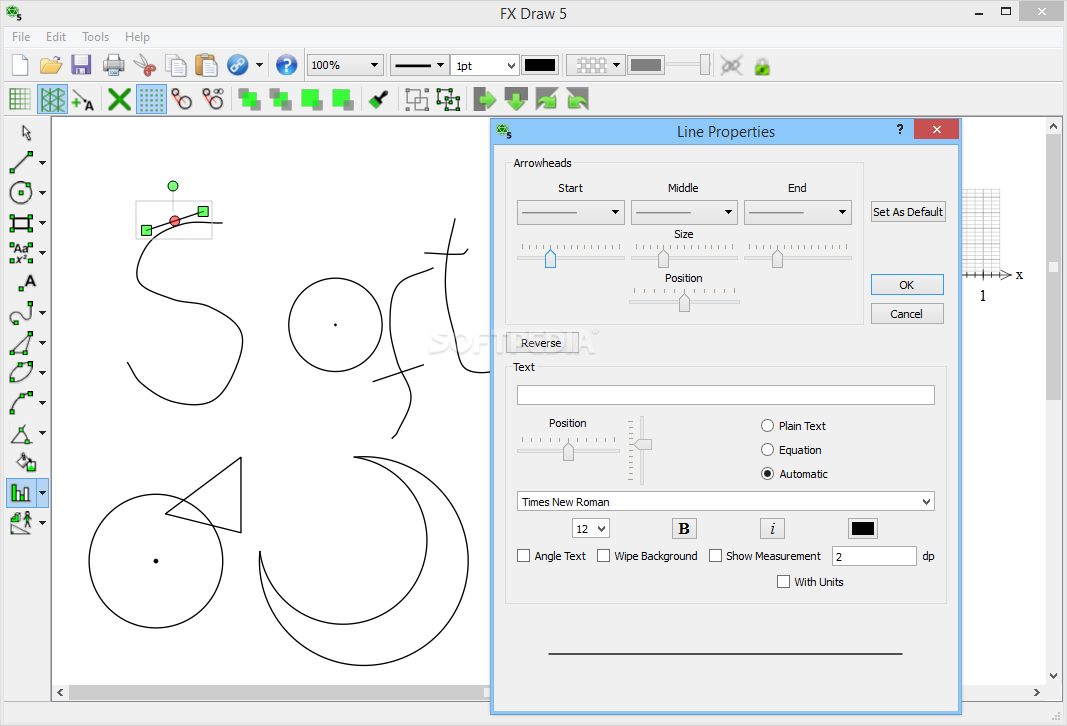Select the text A tool

pos(27,282)
